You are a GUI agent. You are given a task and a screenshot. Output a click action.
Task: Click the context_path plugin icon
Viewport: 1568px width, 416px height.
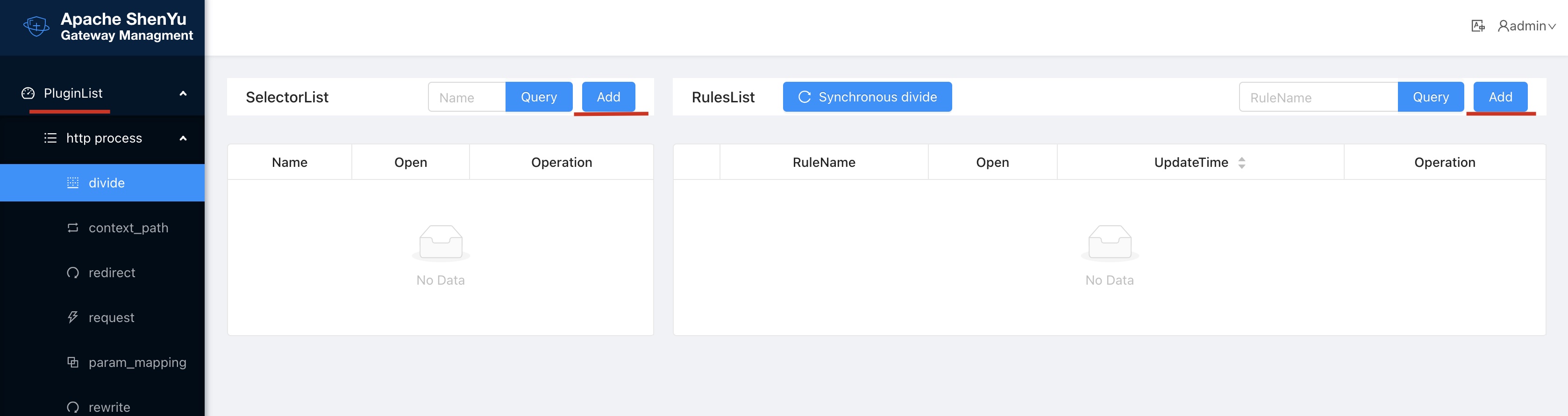72,228
